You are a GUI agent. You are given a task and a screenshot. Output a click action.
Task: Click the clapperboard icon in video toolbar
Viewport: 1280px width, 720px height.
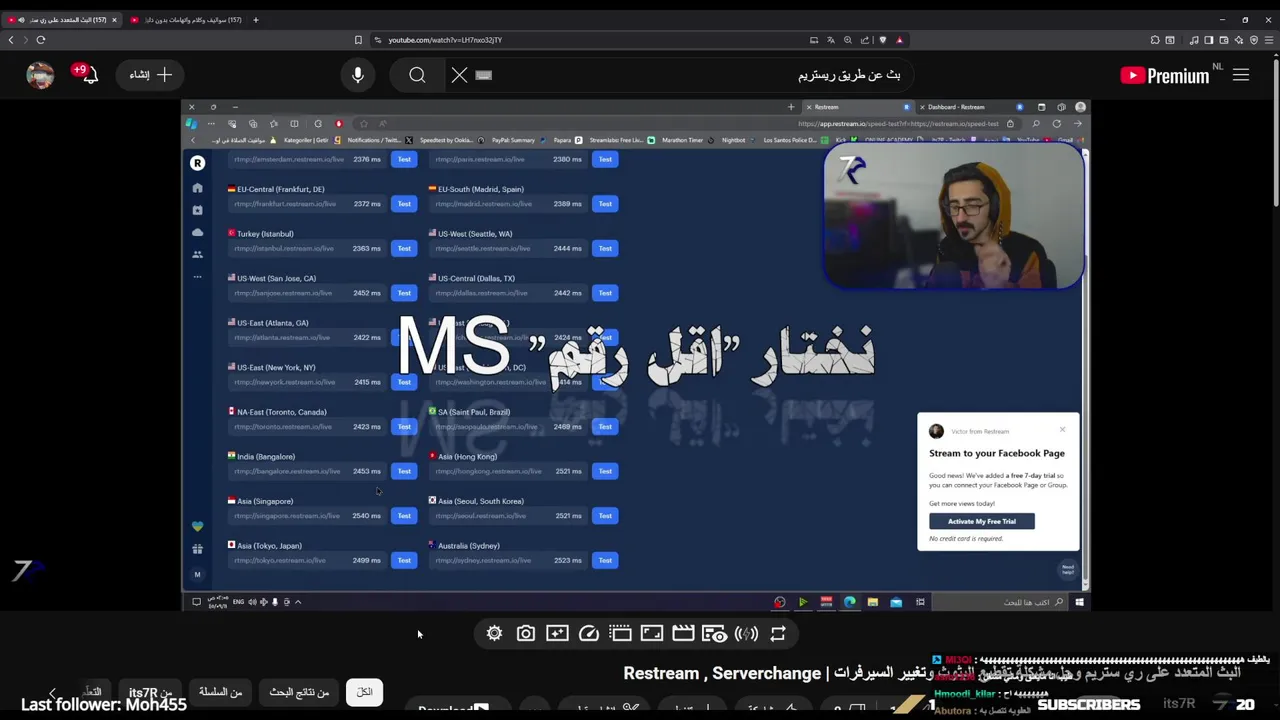click(x=683, y=633)
